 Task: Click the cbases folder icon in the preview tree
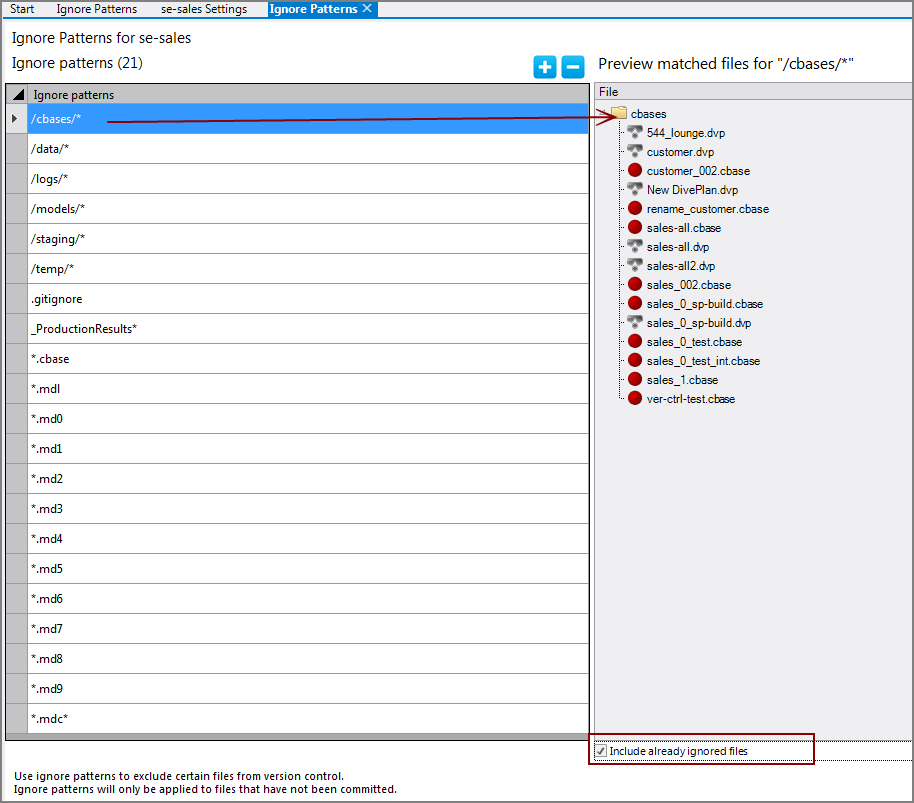(x=620, y=113)
